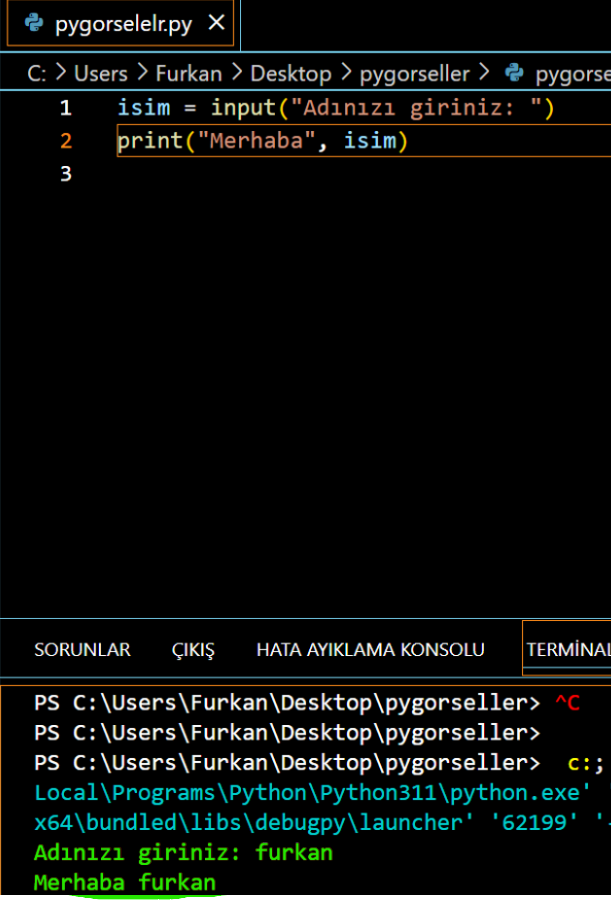Open the Furkan breadcrumb folder

click(188, 73)
